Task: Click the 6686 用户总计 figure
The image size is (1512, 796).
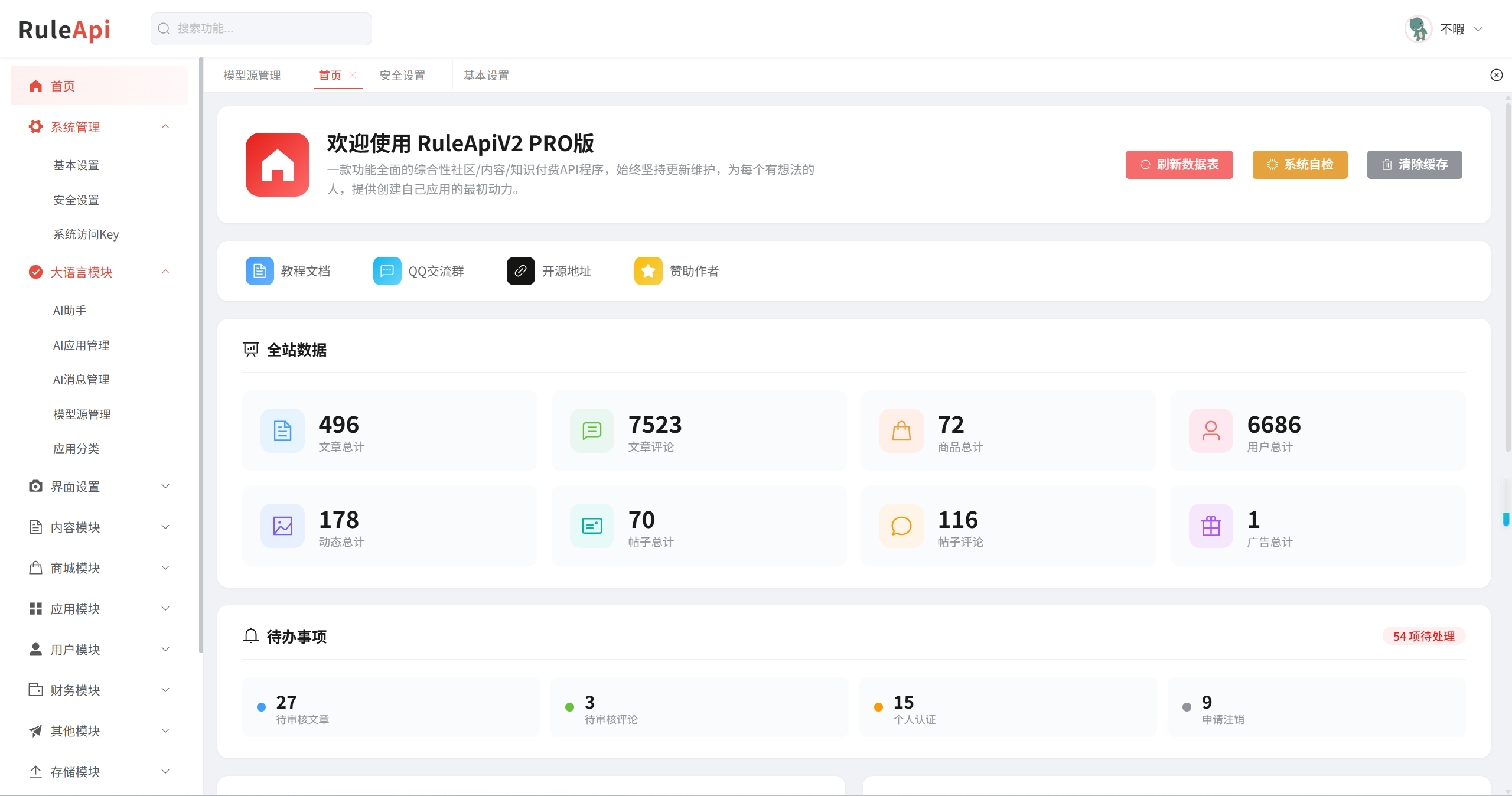Action: click(1274, 425)
